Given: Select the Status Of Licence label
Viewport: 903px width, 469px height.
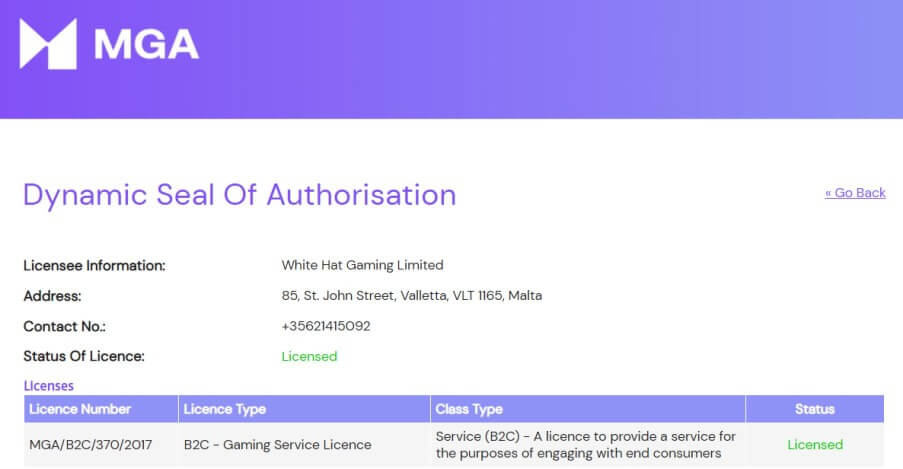Looking at the screenshot, I should click(x=84, y=356).
